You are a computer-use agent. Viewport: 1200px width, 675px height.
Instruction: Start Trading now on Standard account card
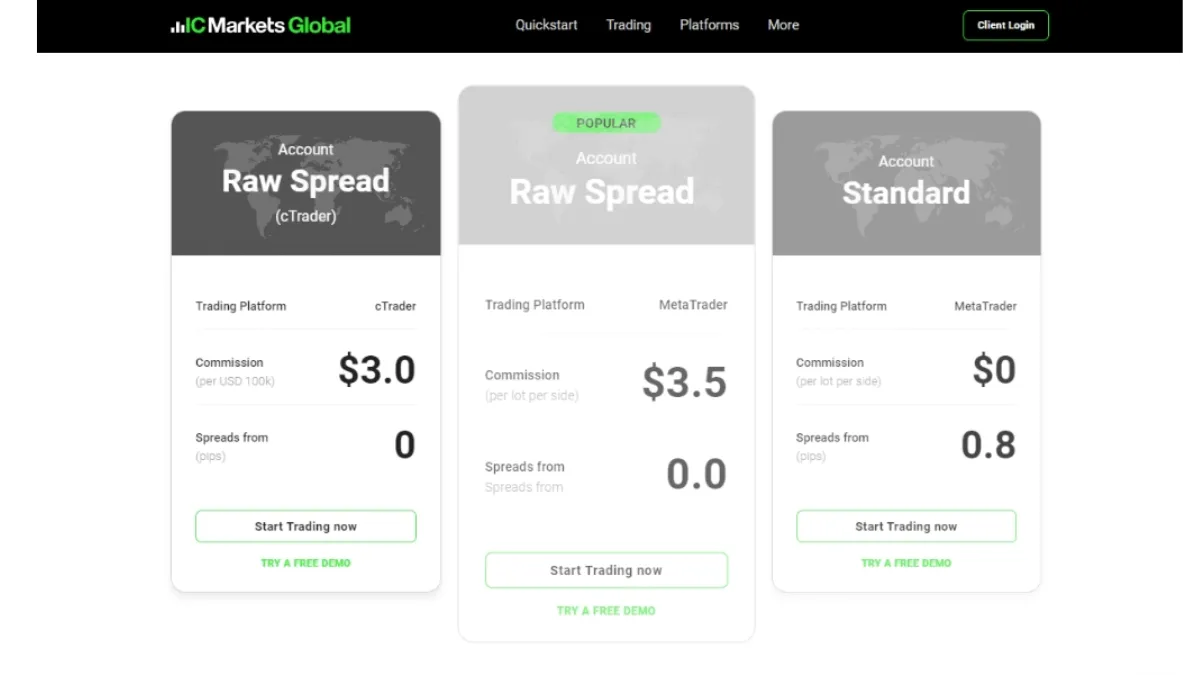(906, 526)
